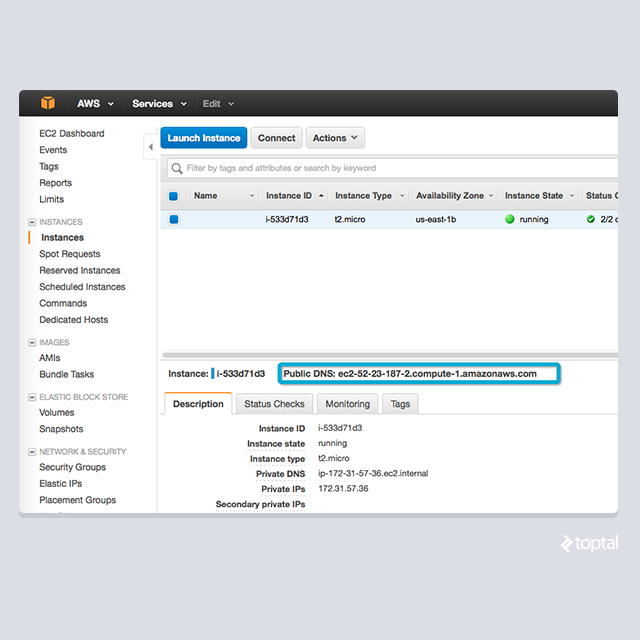The image size is (640, 640).
Task: Collapse the sidebar with the left arrow handle
Action: [x=151, y=147]
